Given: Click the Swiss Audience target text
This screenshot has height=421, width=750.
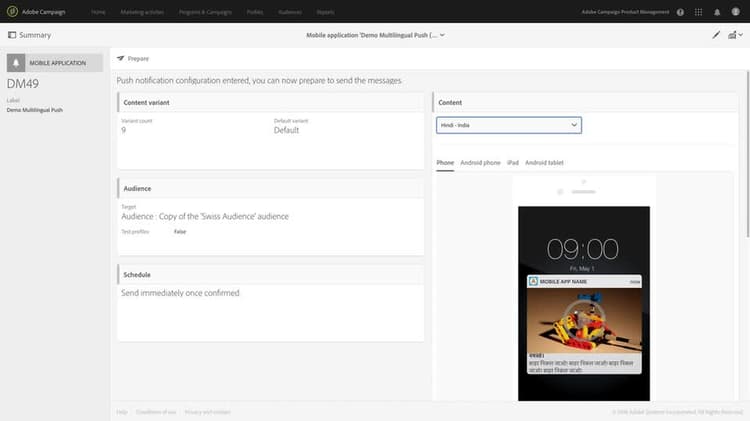Looking at the screenshot, I should tap(205, 216).
